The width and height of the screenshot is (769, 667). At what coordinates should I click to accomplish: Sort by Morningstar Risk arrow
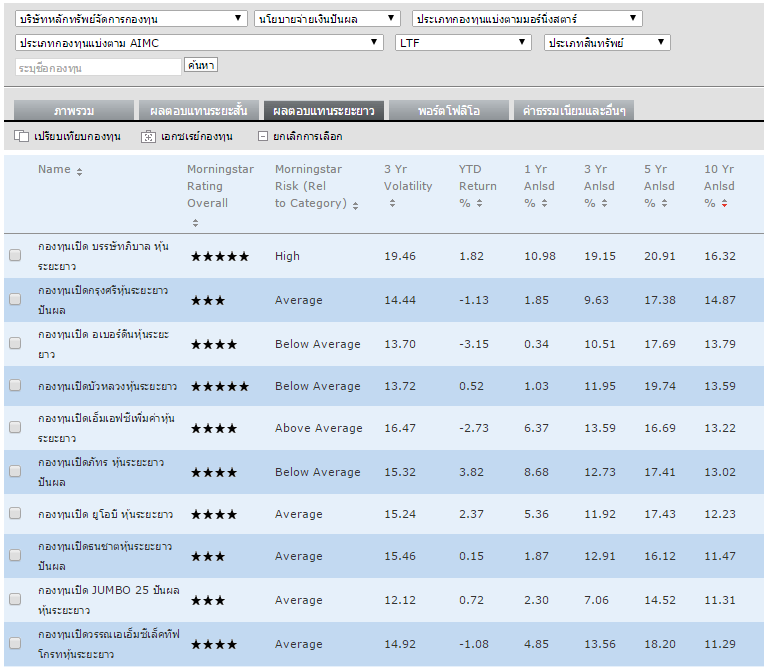click(355, 205)
